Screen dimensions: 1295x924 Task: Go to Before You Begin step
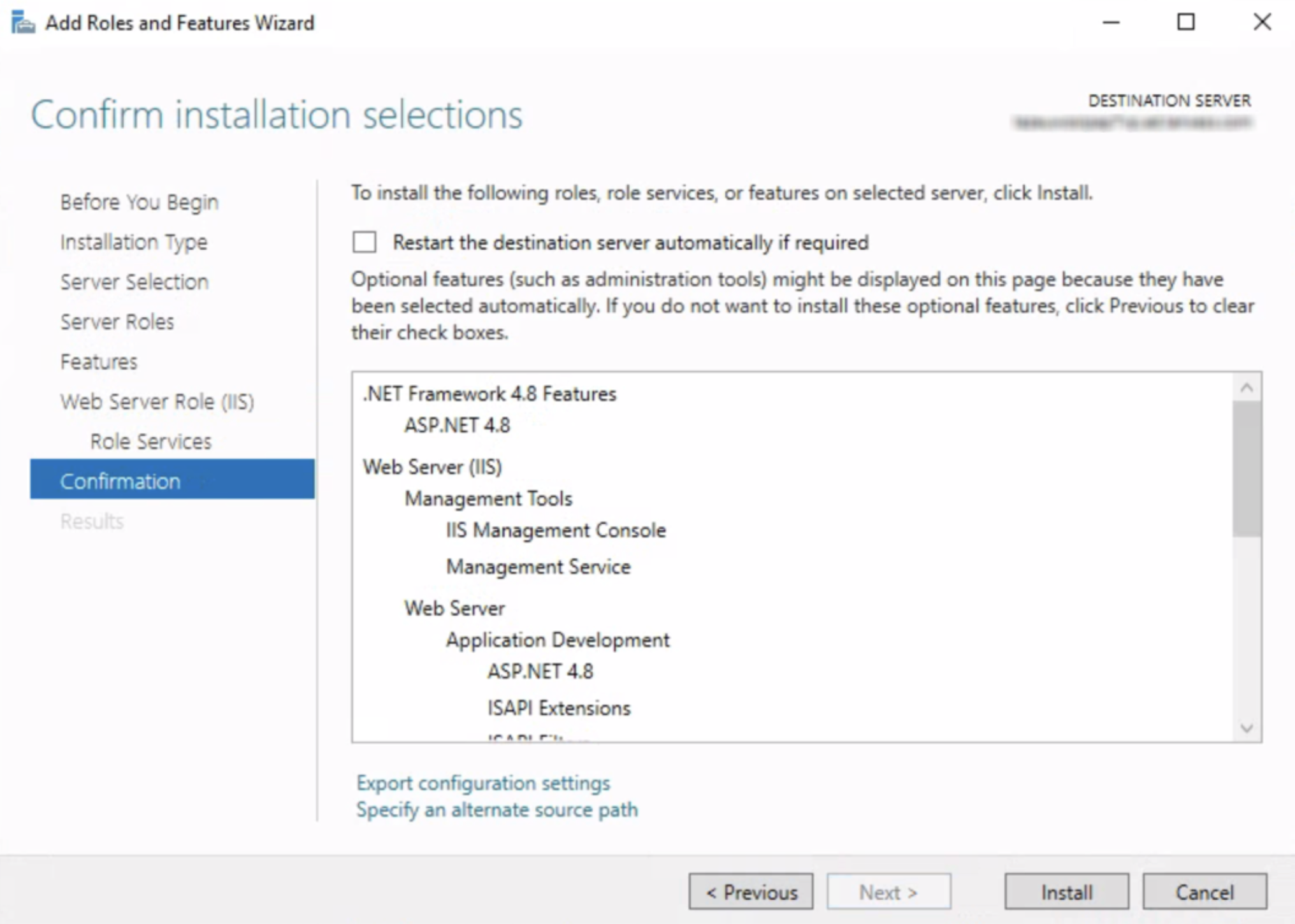tap(139, 202)
